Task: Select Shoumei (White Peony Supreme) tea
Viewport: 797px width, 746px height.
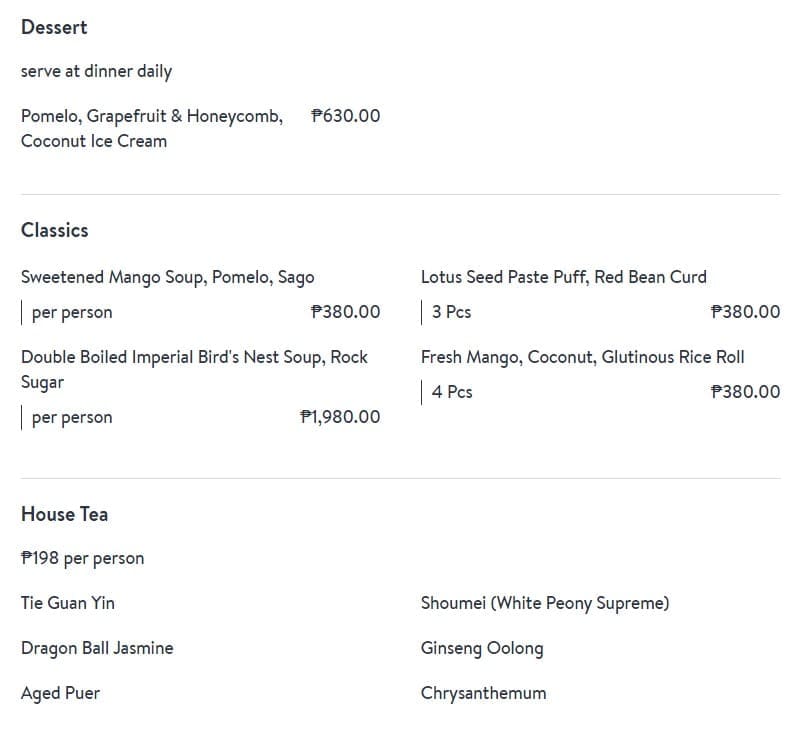Action: pos(545,603)
